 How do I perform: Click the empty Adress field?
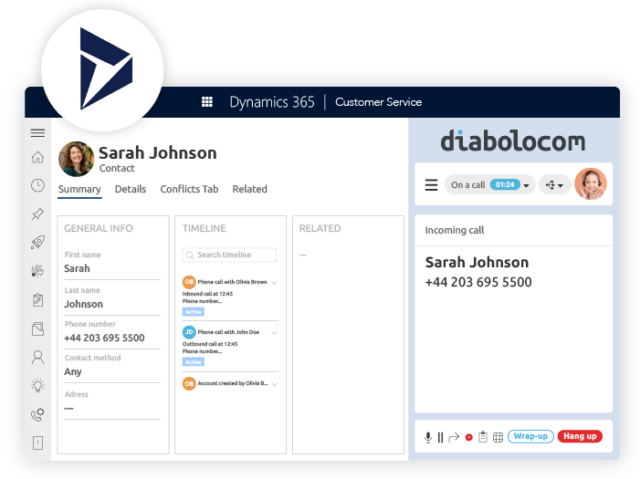click(112, 409)
